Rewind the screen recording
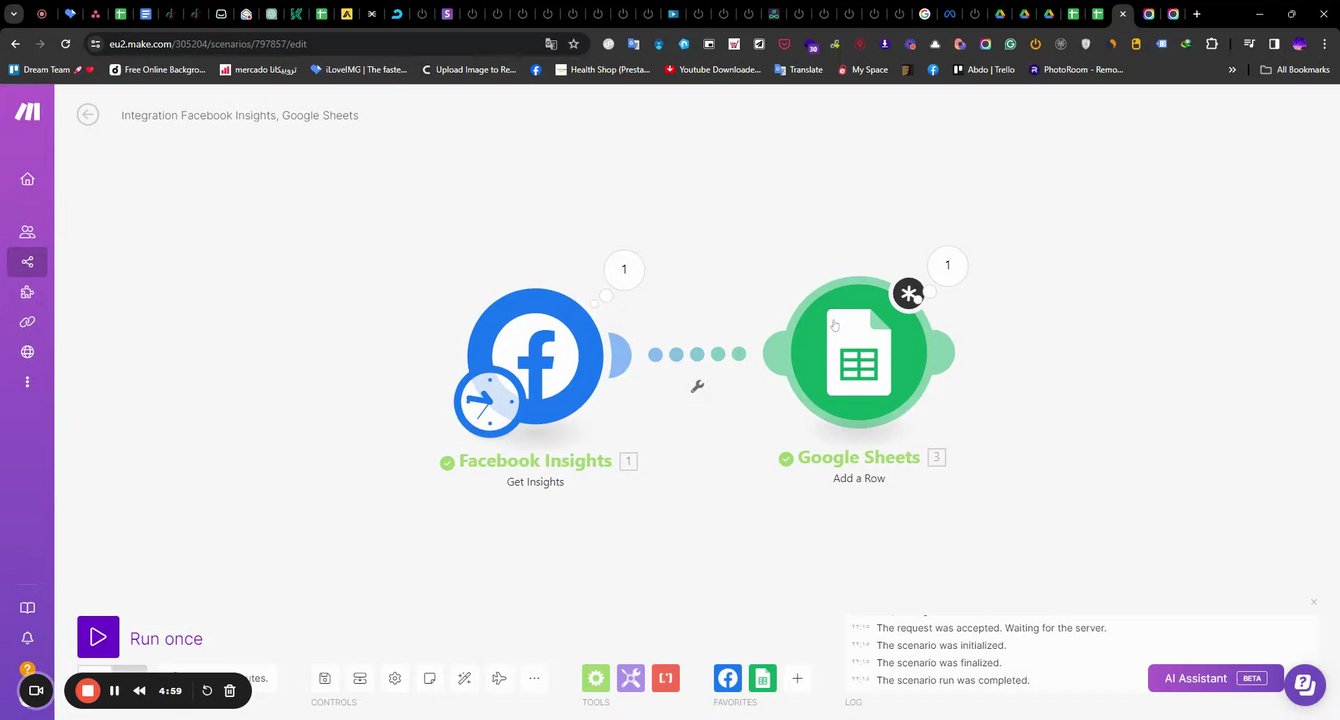The height and width of the screenshot is (720, 1340). [x=139, y=691]
